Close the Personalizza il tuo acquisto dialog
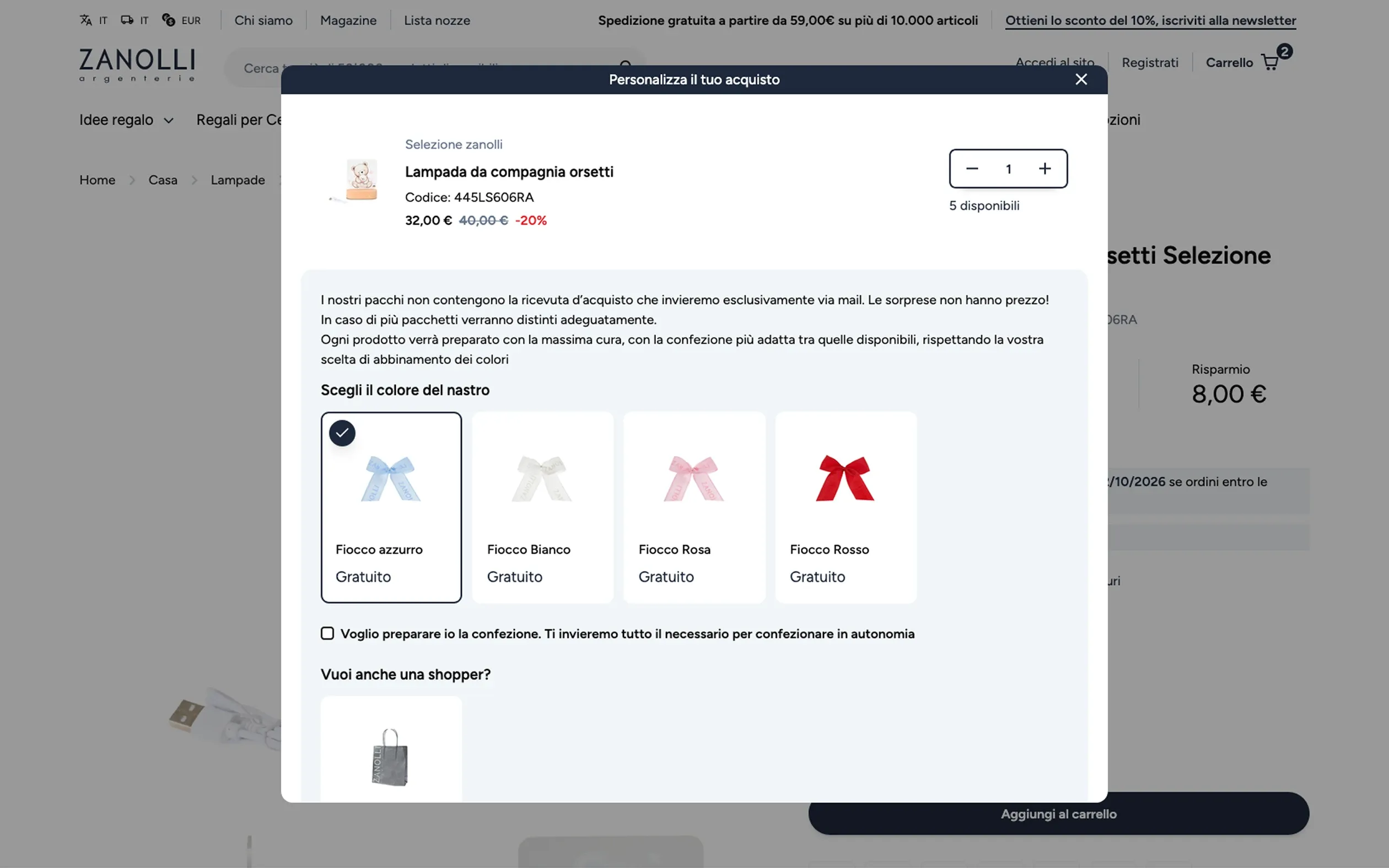This screenshot has height=868, width=1389. click(1081, 79)
